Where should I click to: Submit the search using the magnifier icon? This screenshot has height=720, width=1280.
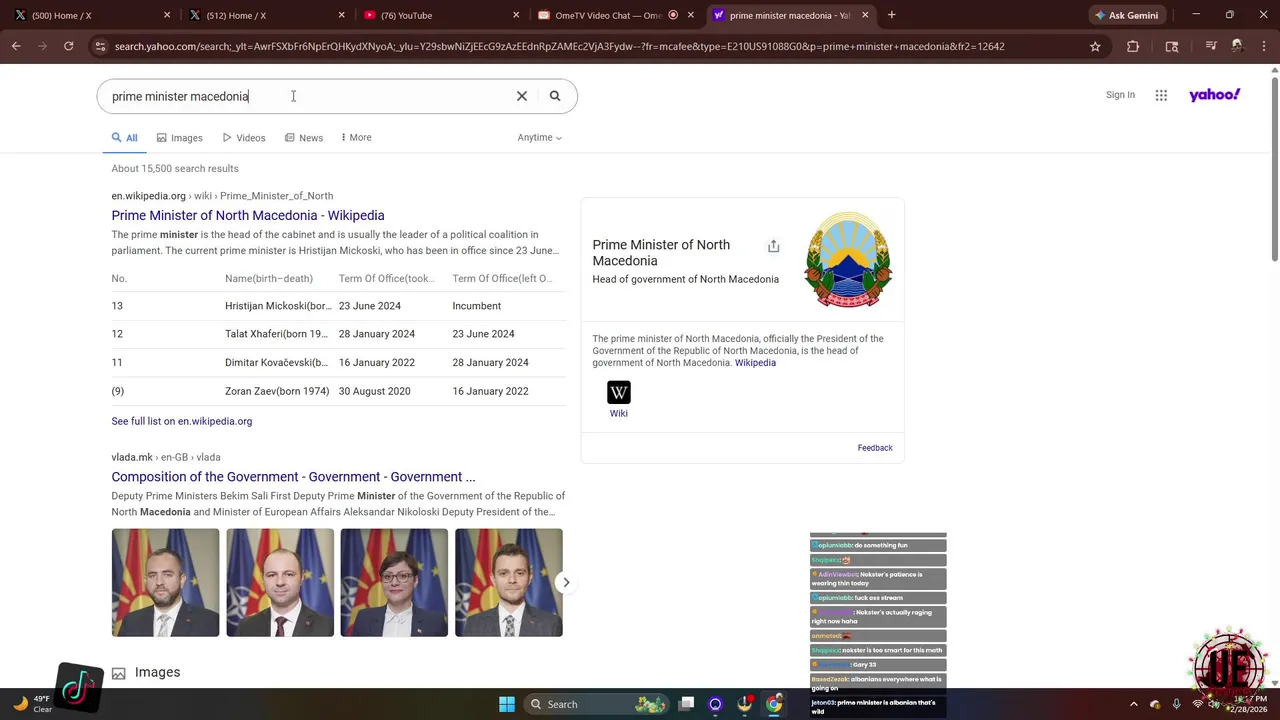click(555, 96)
